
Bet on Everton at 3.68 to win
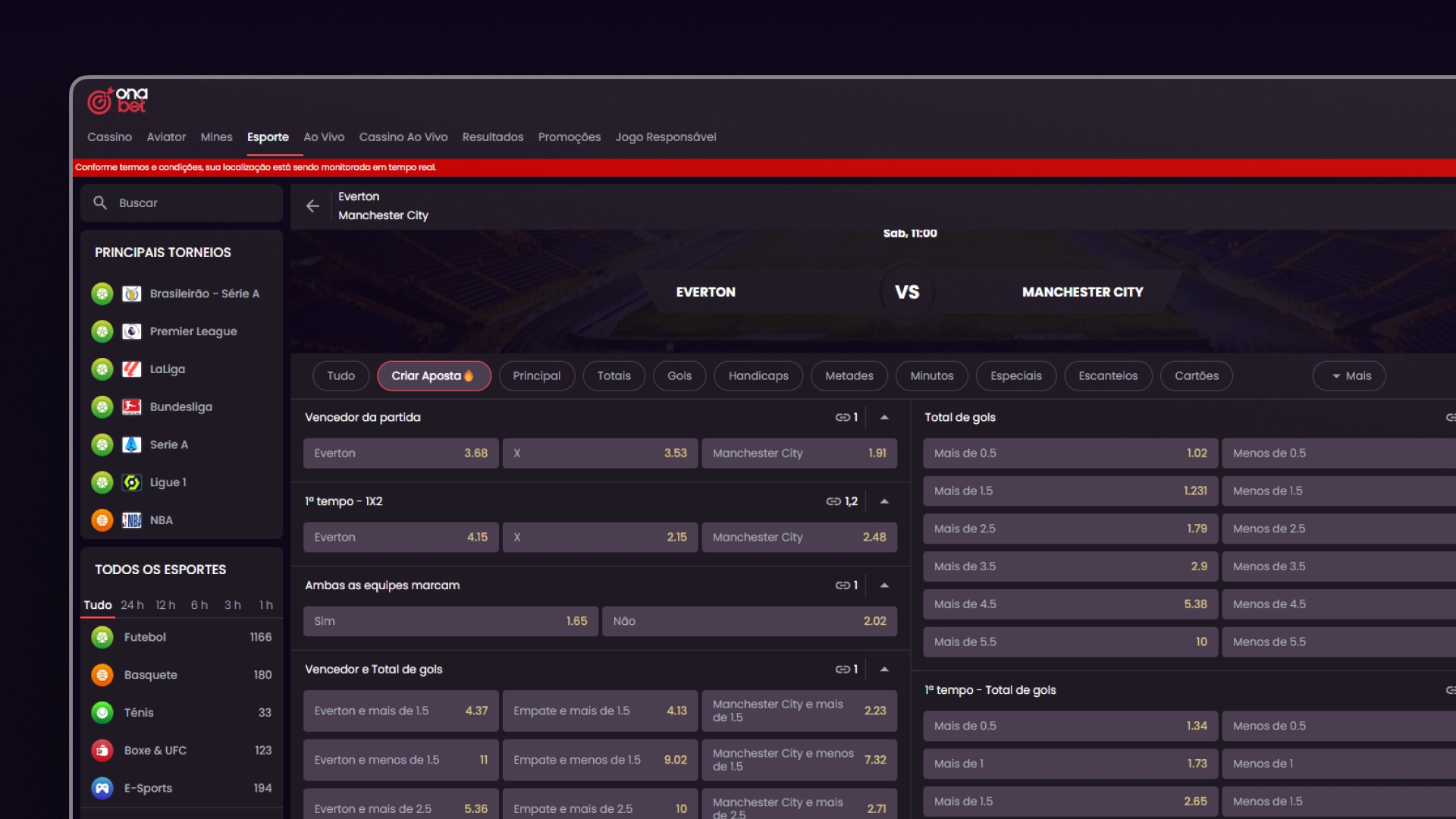point(401,453)
